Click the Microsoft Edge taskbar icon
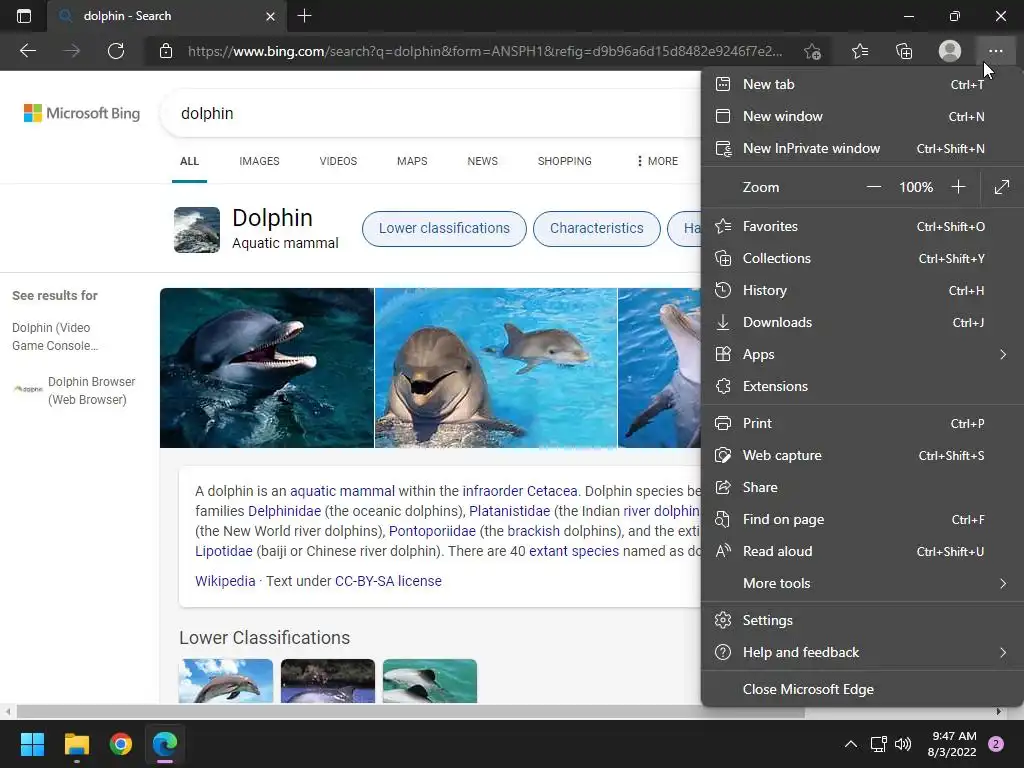The width and height of the screenshot is (1024, 768). [x=165, y=744]
